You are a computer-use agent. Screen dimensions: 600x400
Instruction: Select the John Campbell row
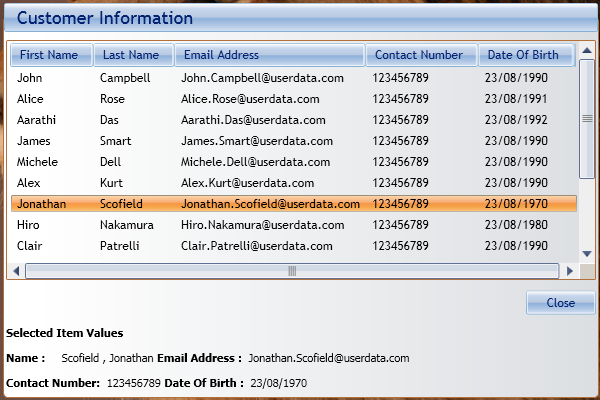coord(293,78)
